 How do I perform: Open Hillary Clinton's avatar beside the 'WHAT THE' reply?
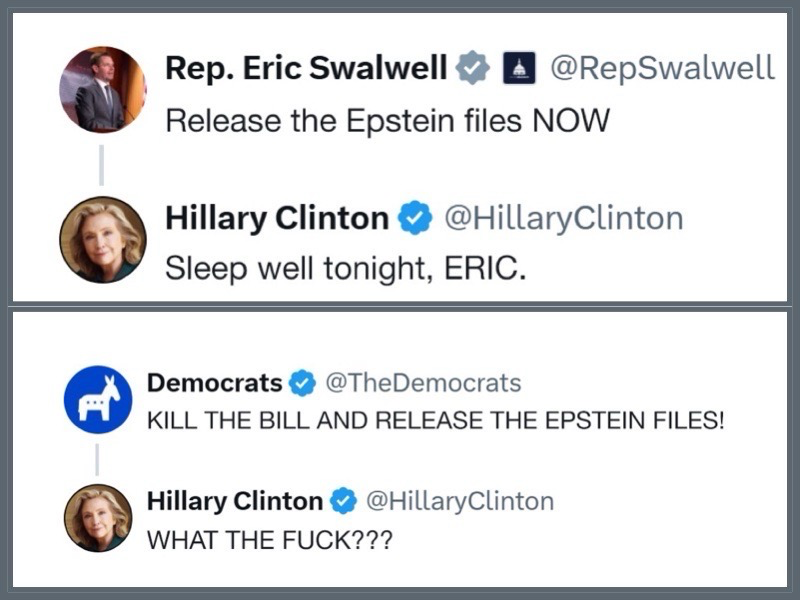point(98,518)
